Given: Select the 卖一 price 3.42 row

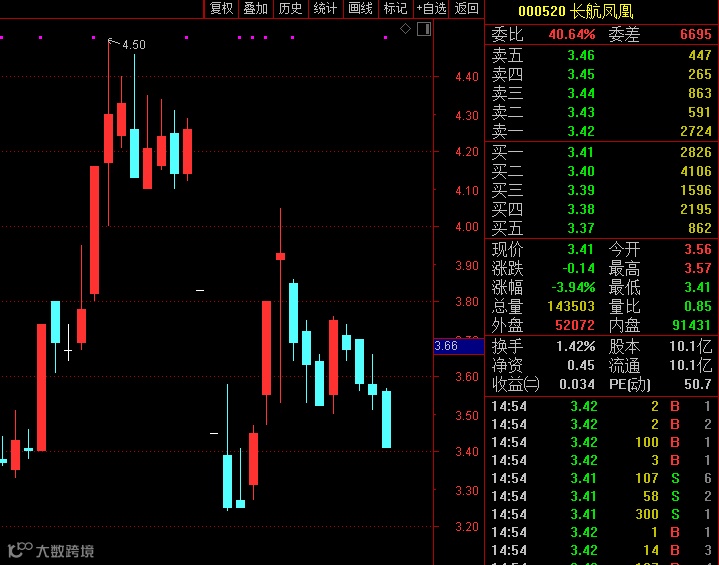Looking at the screenshot, I should (601, 131).
